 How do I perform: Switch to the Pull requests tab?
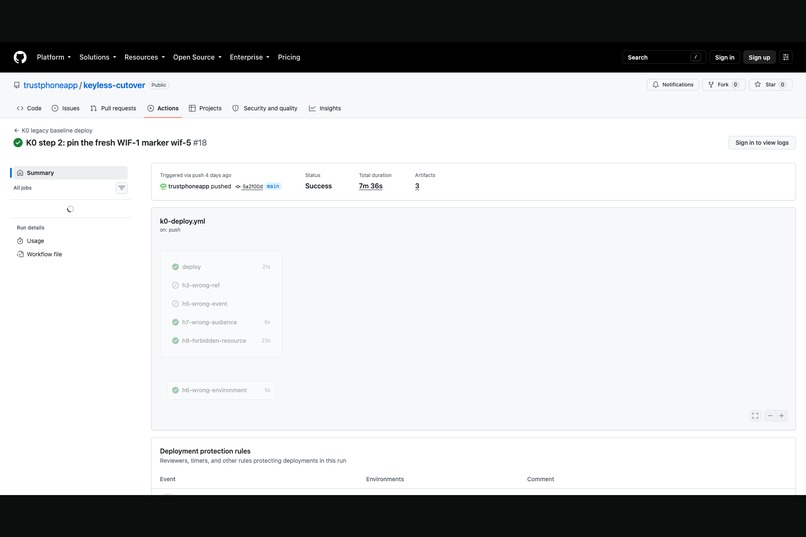pos(113,108)
